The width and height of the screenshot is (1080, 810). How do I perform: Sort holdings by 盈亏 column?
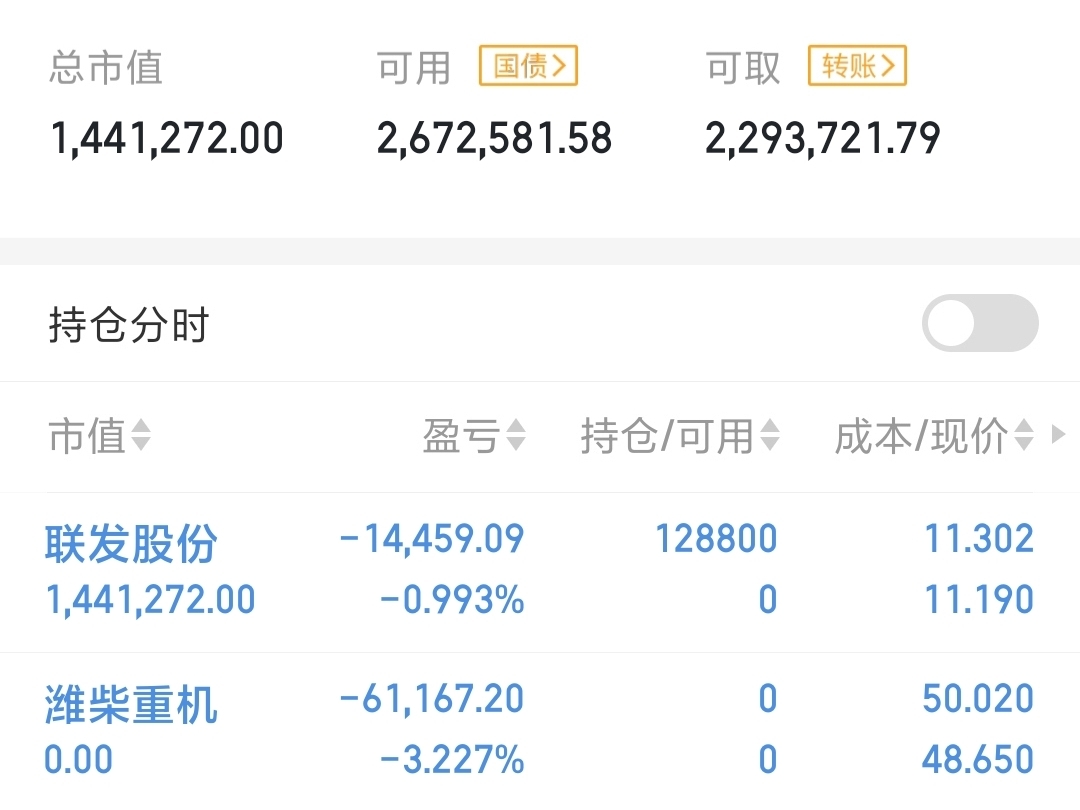click(x=475, y=435)
